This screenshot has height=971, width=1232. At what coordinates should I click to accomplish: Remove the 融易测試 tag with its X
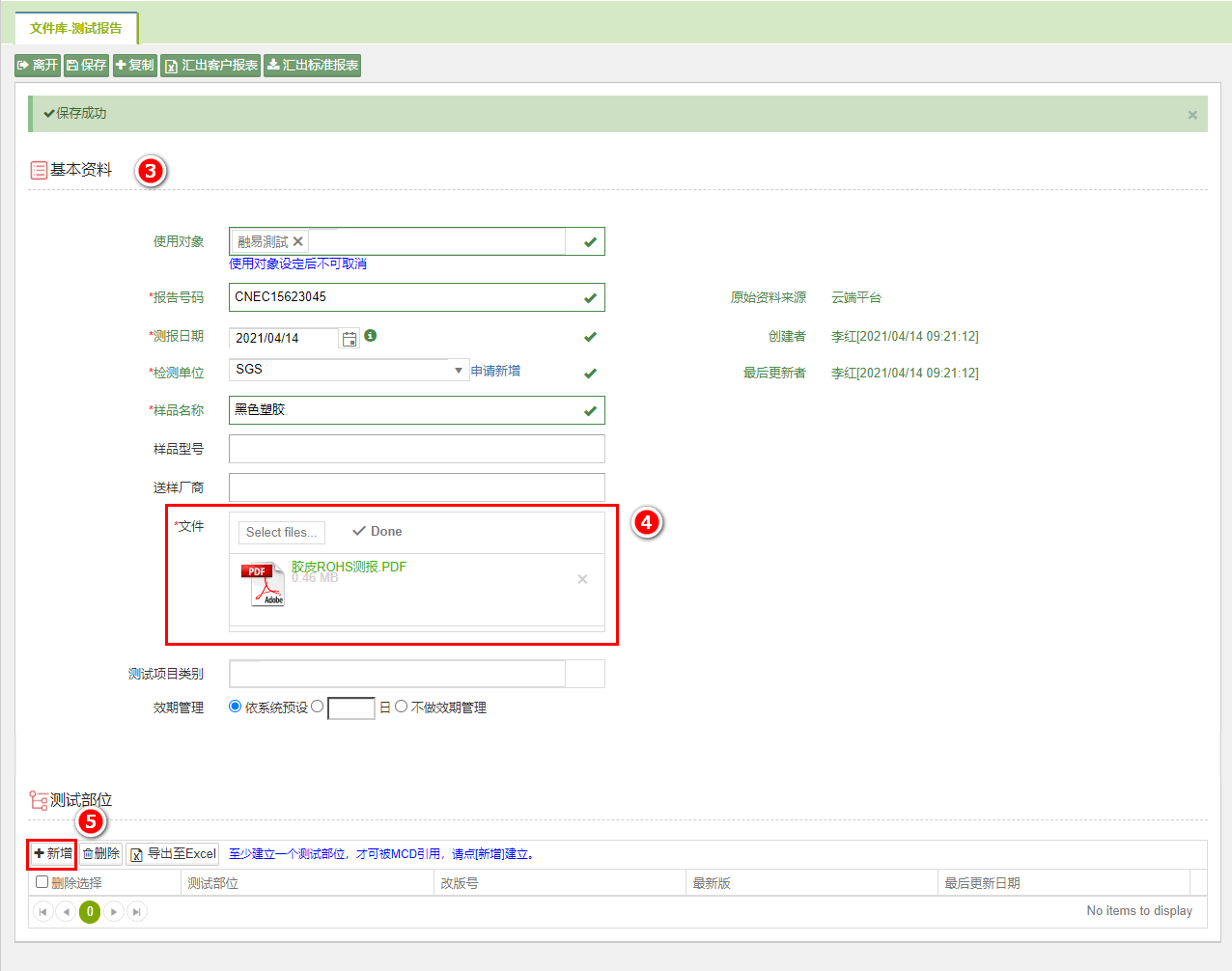point(298,241)
